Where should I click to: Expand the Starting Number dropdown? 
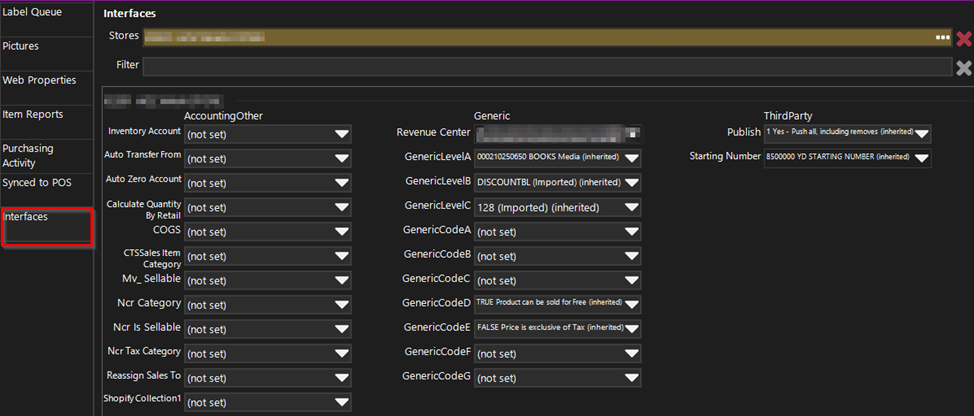[847, 158]
